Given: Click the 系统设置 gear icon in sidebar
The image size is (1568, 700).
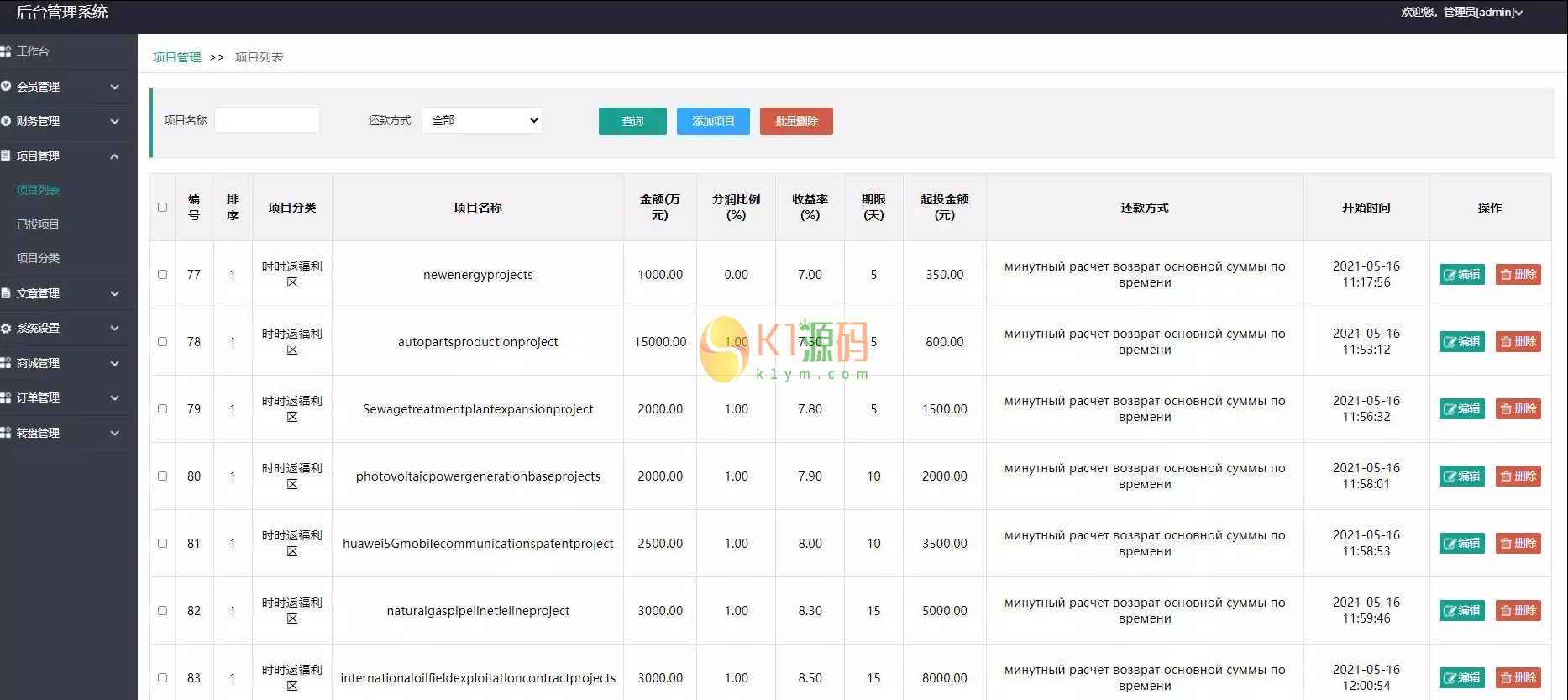Looking at the screenshot, I should [x=6, y=329].
